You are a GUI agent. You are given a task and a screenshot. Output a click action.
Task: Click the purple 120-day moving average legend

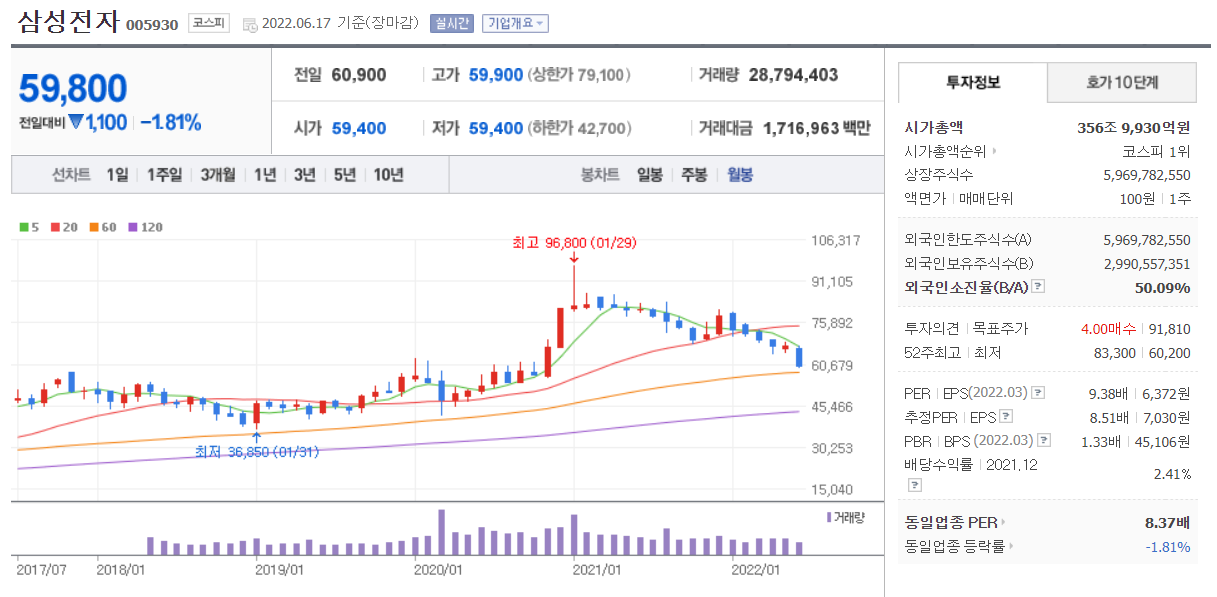coord(145,227)
